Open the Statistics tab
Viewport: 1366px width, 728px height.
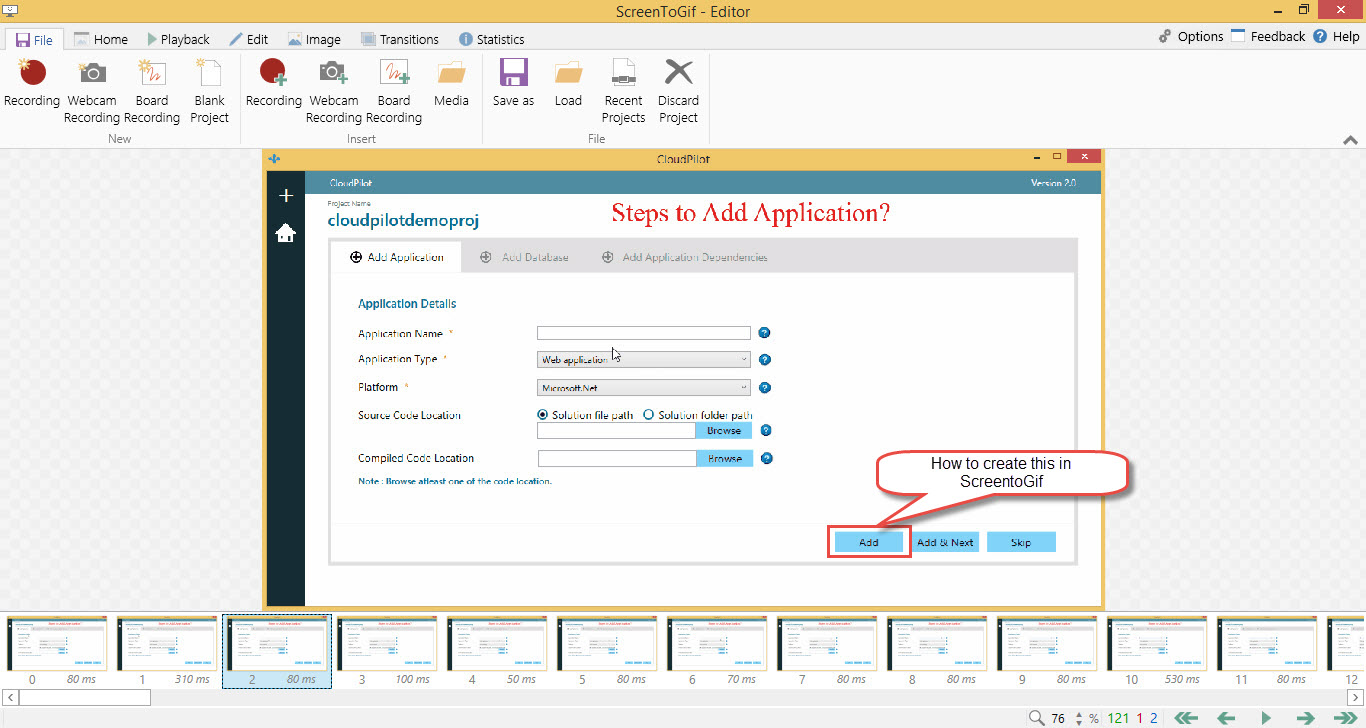(x=491, y=39)
